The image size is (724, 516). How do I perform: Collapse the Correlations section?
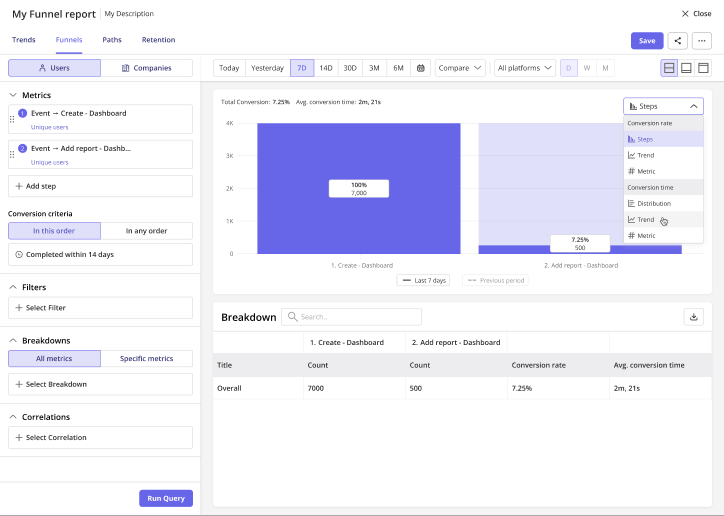pyautogui.click(x=13, y=417)
